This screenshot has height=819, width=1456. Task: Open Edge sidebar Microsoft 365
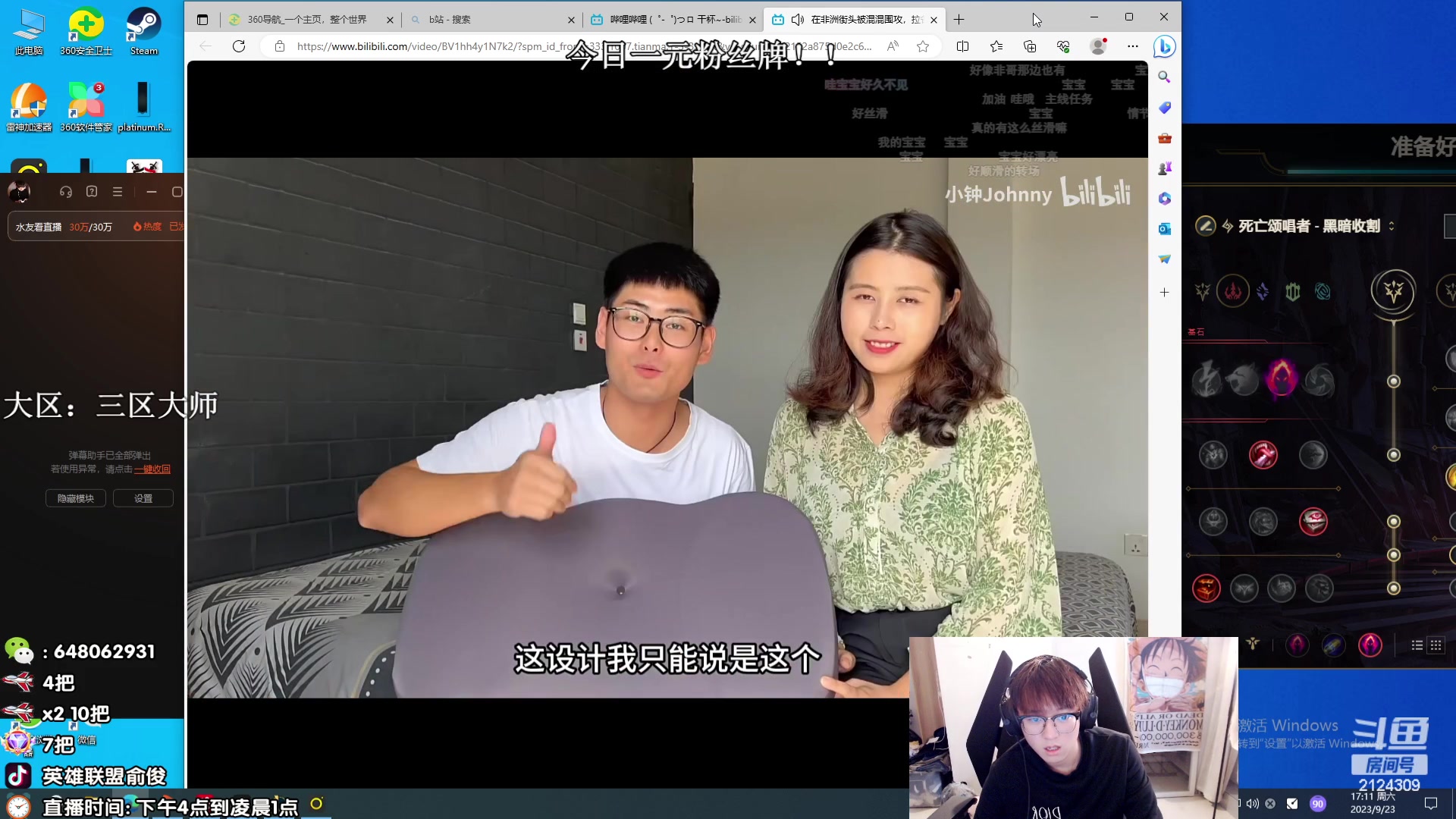click(1165, 199)
